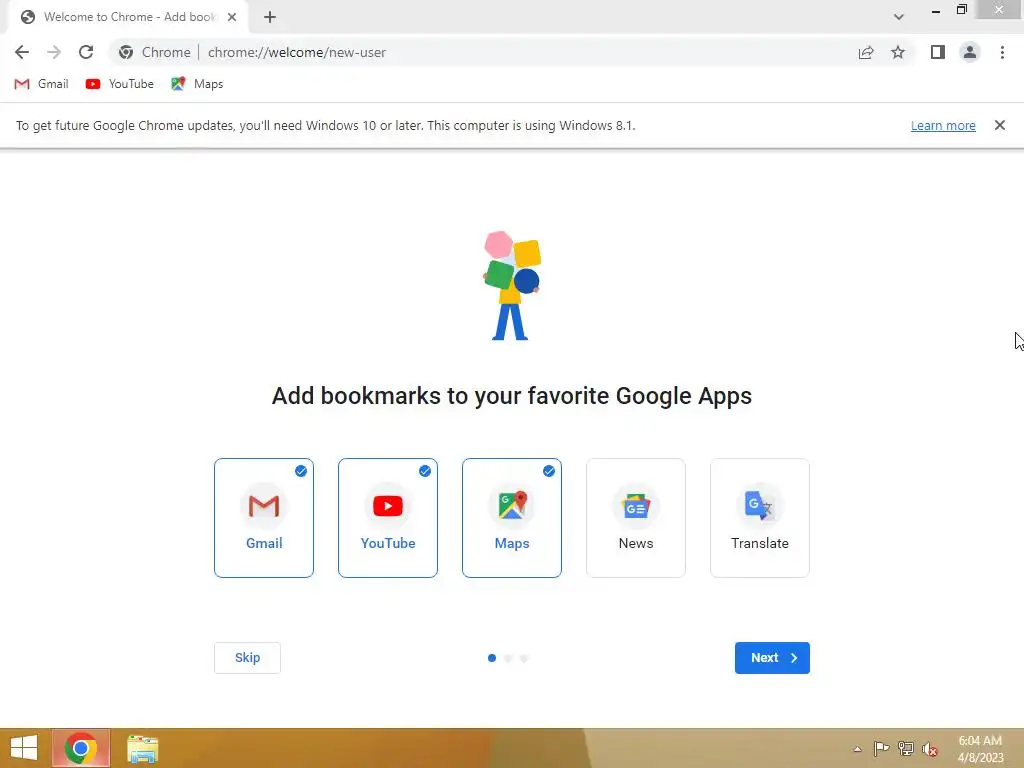Viewport: 1024px width, 768px height.
Task: Open the taskbar clock showing 6:04 AM
Action: tap(980, 749)
